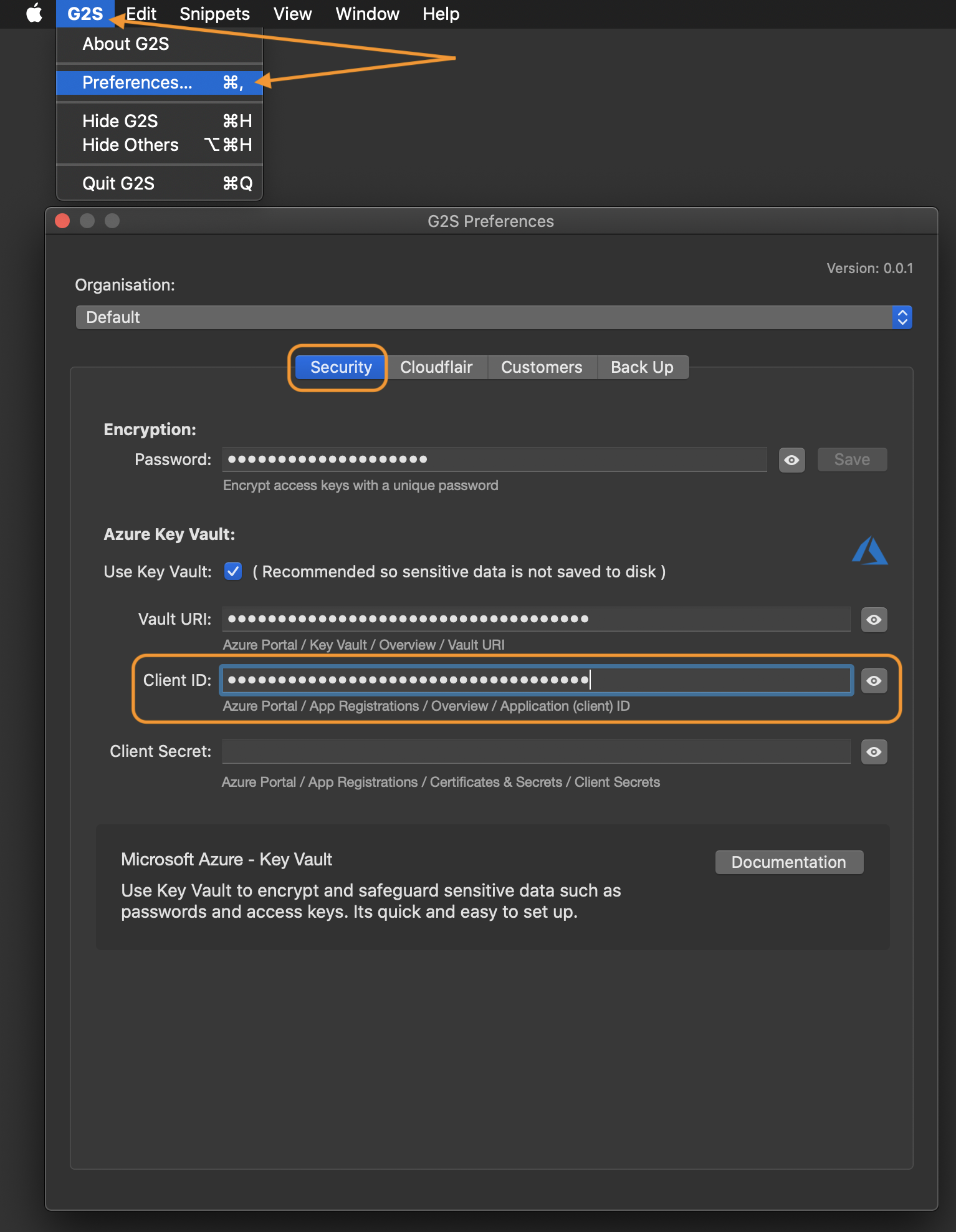Open the Apple menu

point(34,13)
